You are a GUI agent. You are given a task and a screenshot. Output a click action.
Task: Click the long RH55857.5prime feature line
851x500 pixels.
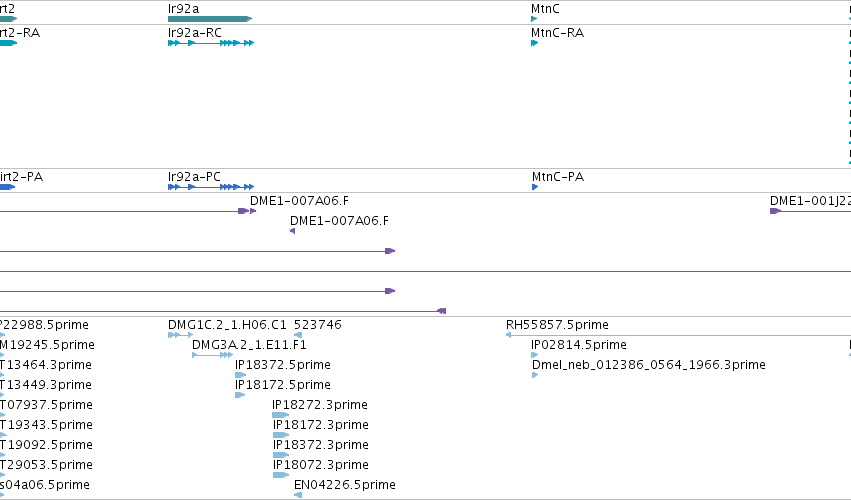click(678, 335)
